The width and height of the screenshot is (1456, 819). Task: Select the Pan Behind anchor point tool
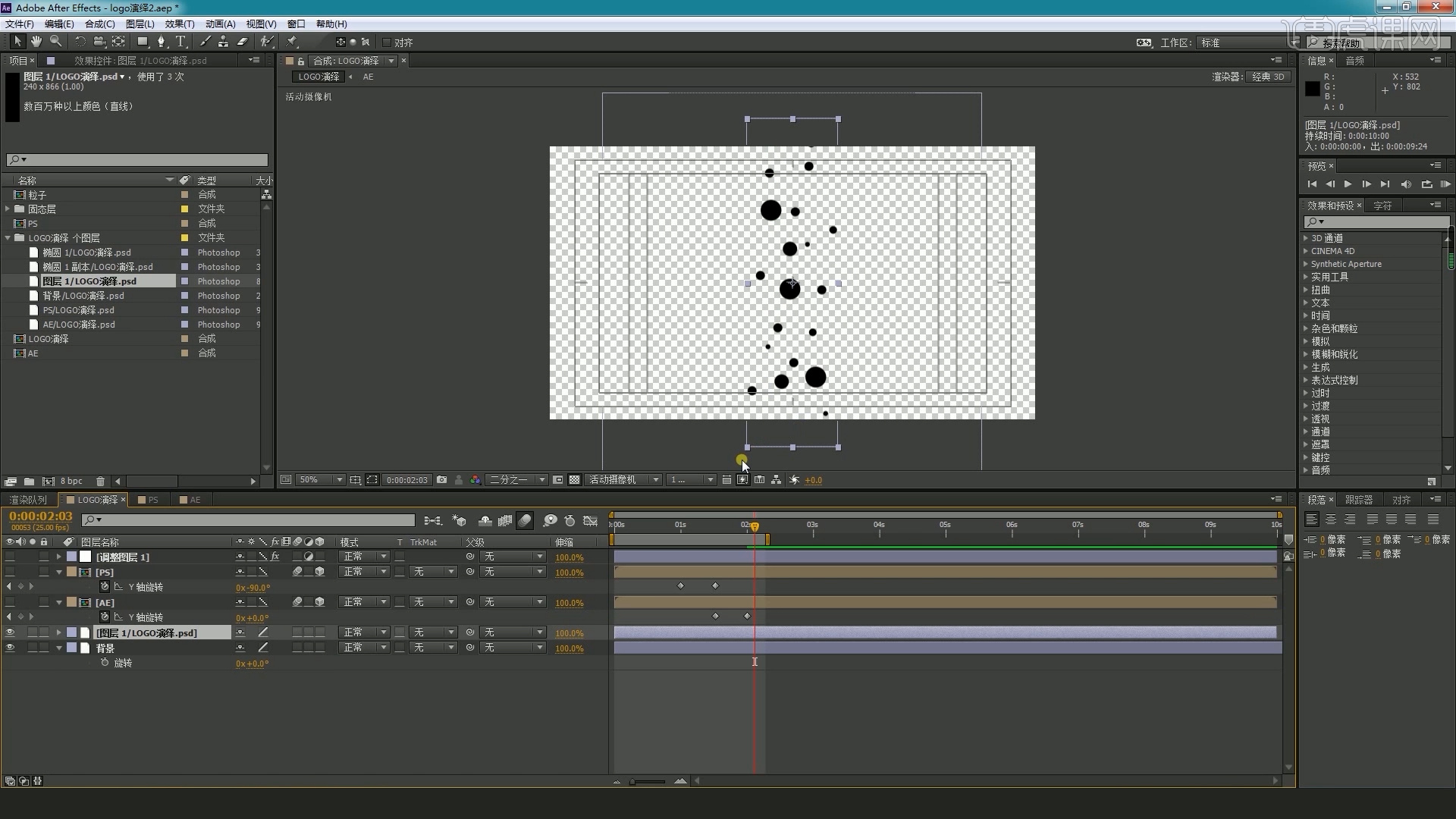pos(118,42)
